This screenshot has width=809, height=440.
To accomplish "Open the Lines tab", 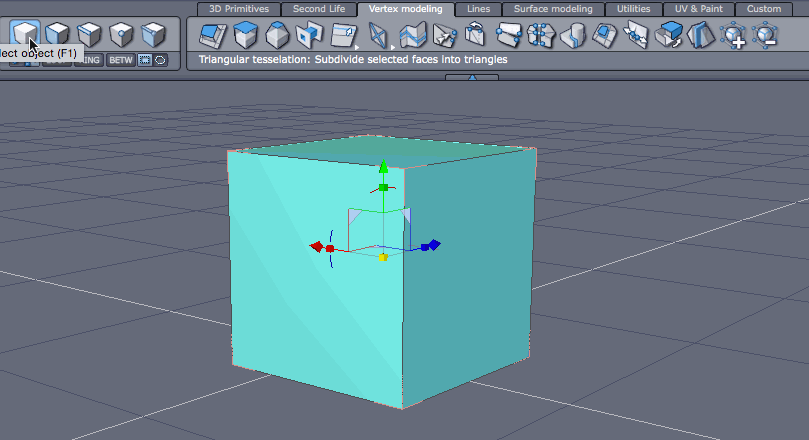I will pyautogui.click(x=478, y=9).
